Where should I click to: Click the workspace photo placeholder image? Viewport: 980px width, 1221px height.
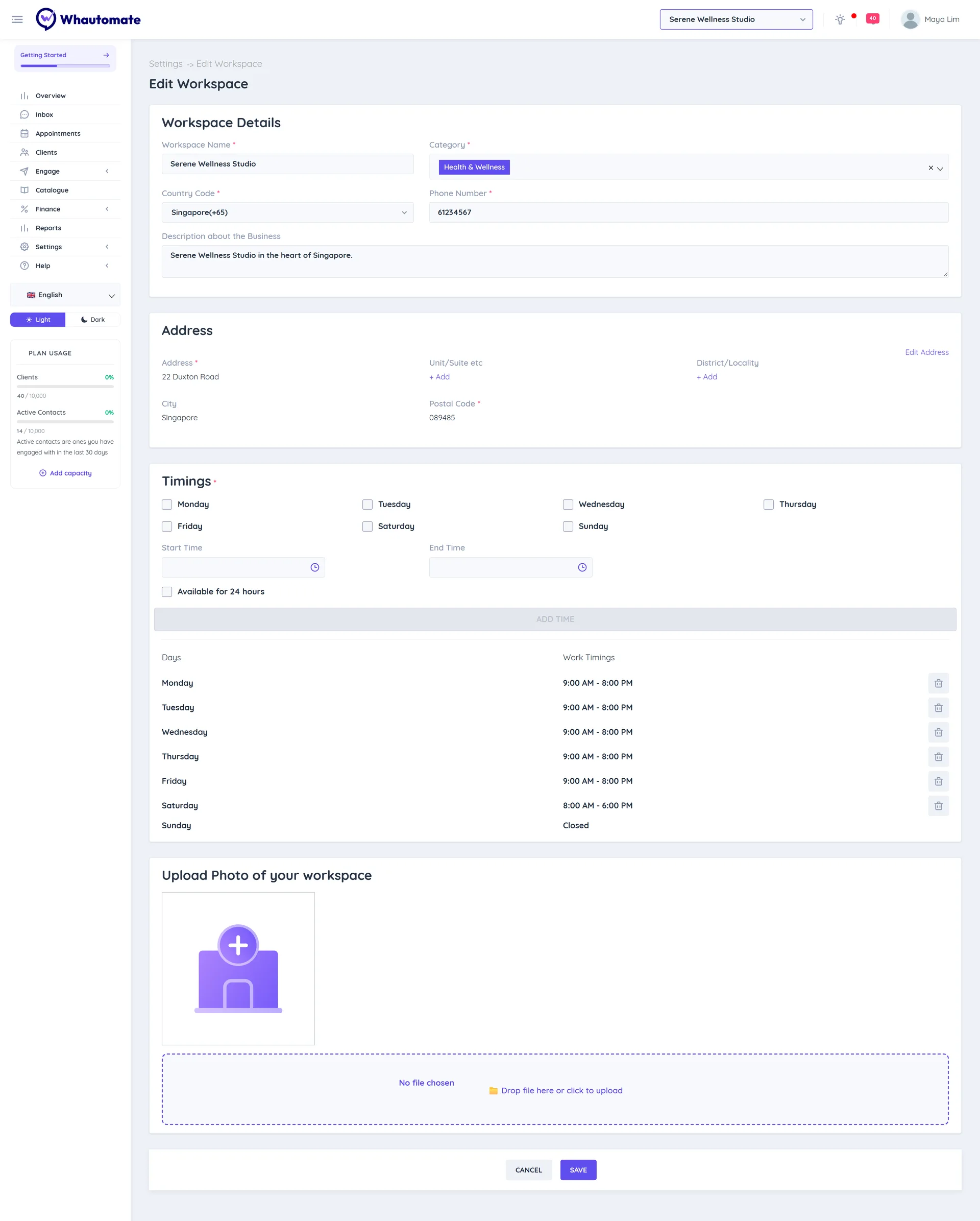238,968
